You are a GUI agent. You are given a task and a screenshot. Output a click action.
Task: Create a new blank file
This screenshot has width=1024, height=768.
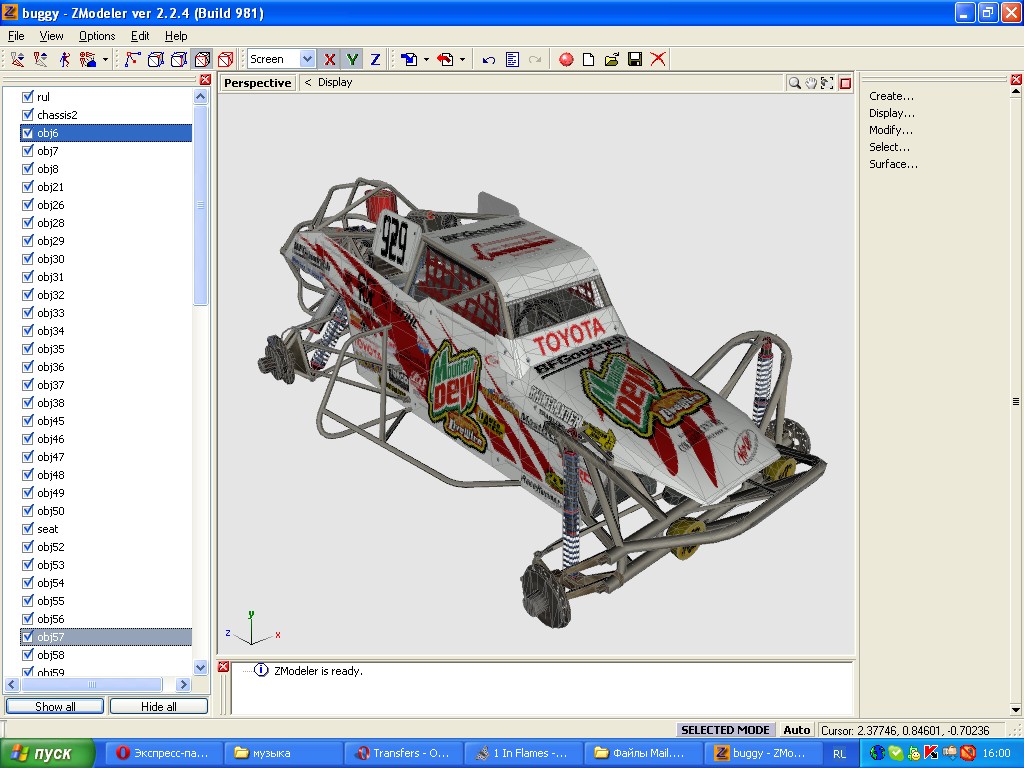pyautogui.click(x=588, y=59)
